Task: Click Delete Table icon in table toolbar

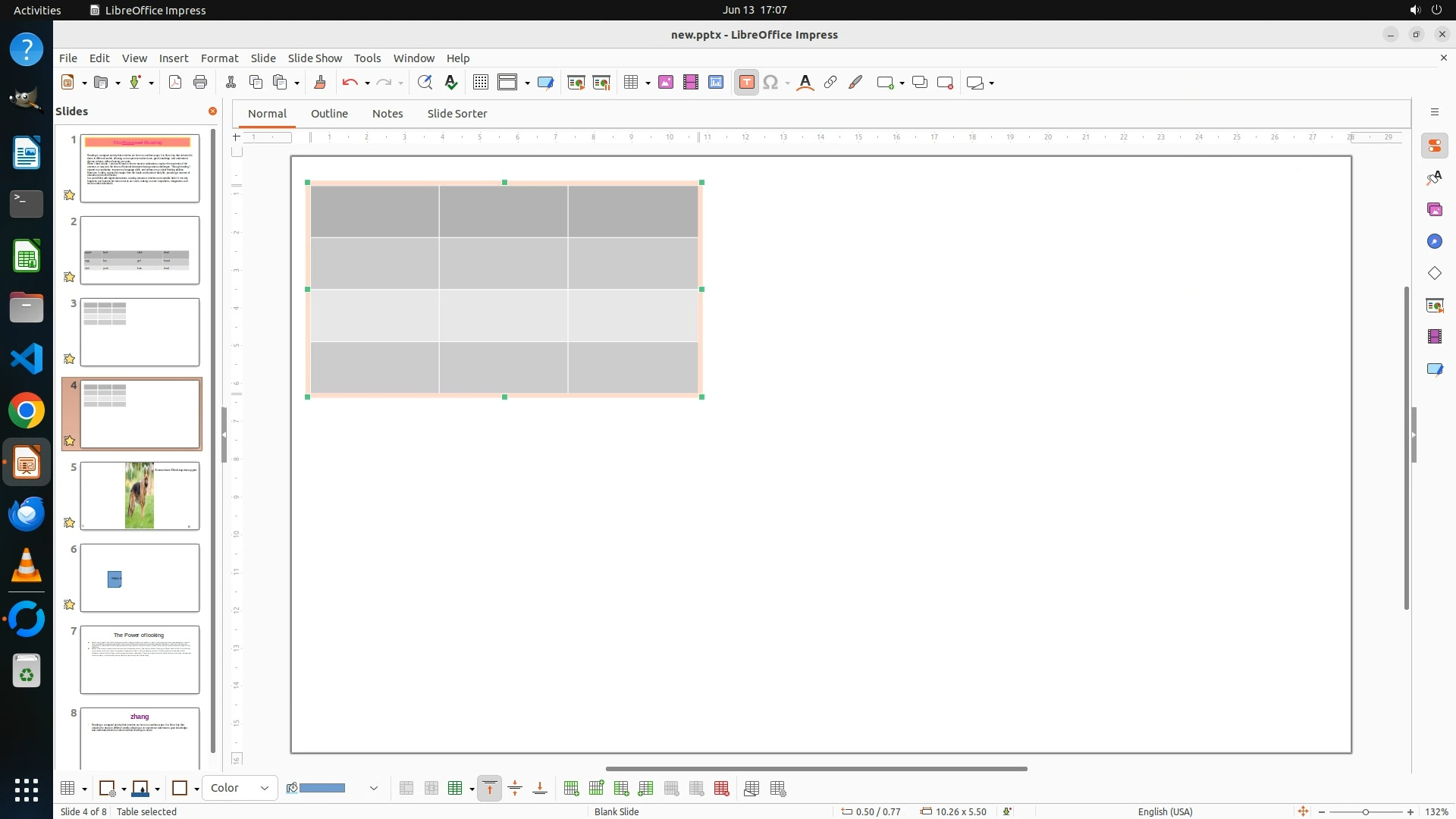Action: [722, 789]
